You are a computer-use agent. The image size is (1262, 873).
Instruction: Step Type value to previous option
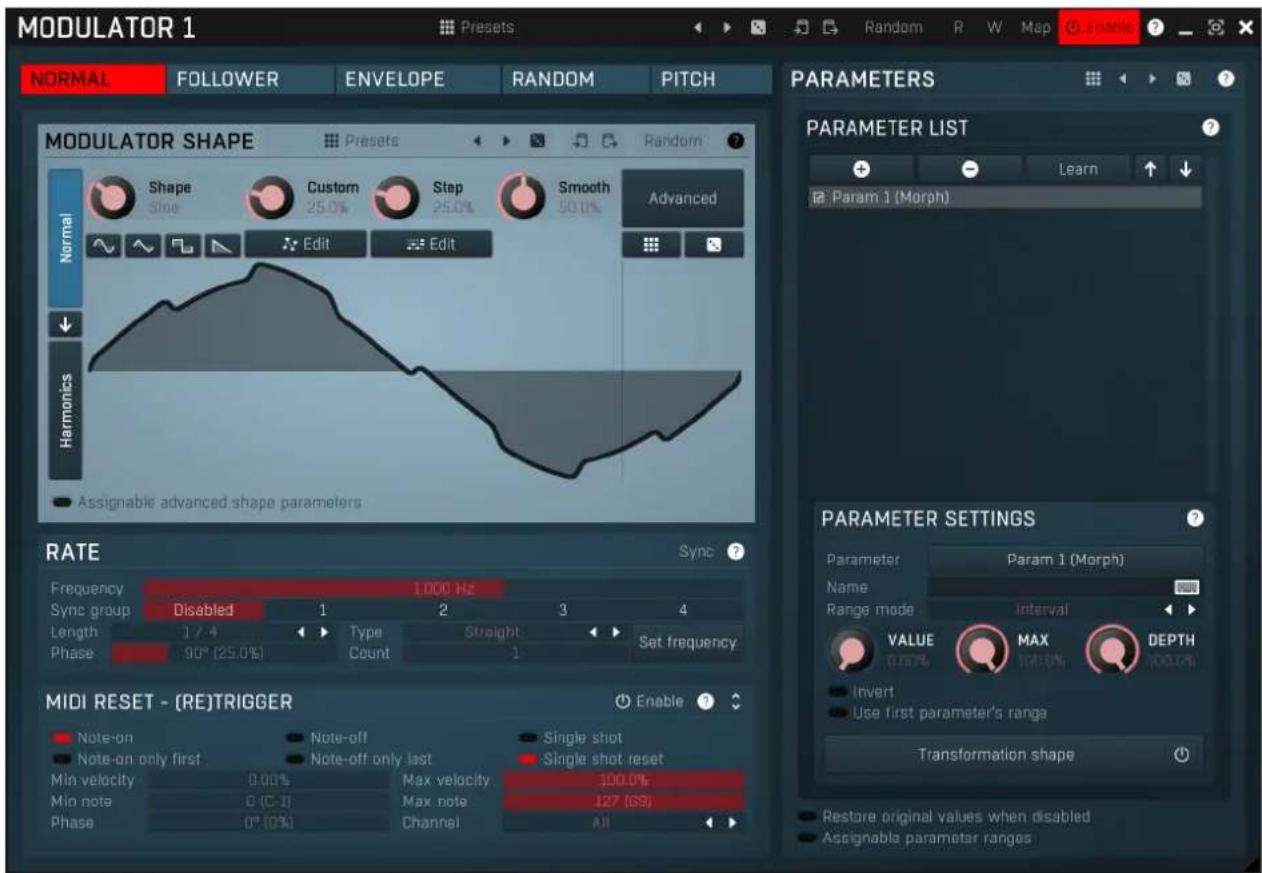(594, 632)
